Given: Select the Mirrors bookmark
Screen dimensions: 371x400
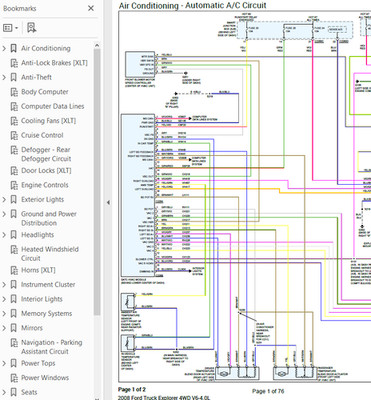Looking at the screenshot, I should pos(32,328).
